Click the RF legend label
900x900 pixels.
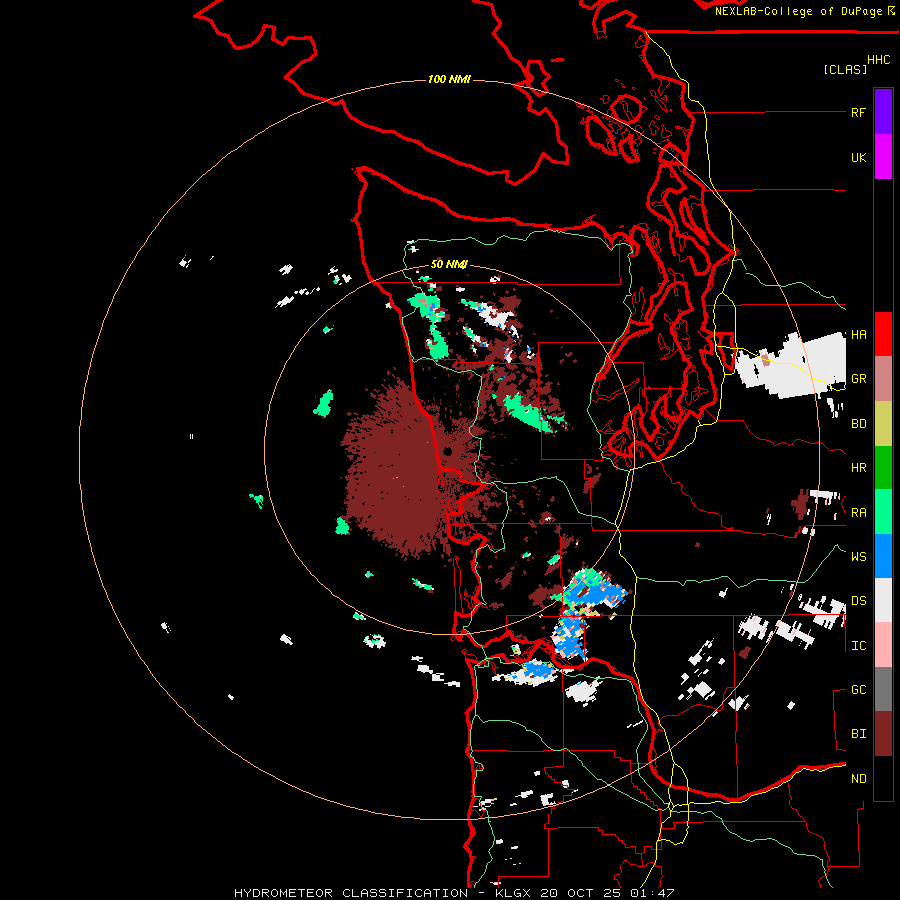tap(858, 112)
